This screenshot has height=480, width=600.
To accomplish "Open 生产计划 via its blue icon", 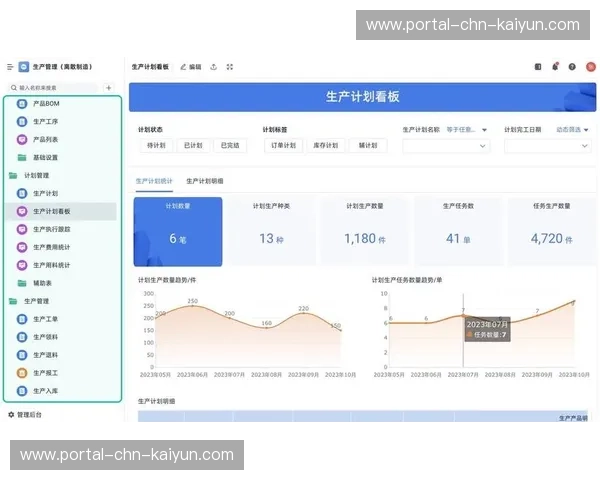I will point(22,193).
